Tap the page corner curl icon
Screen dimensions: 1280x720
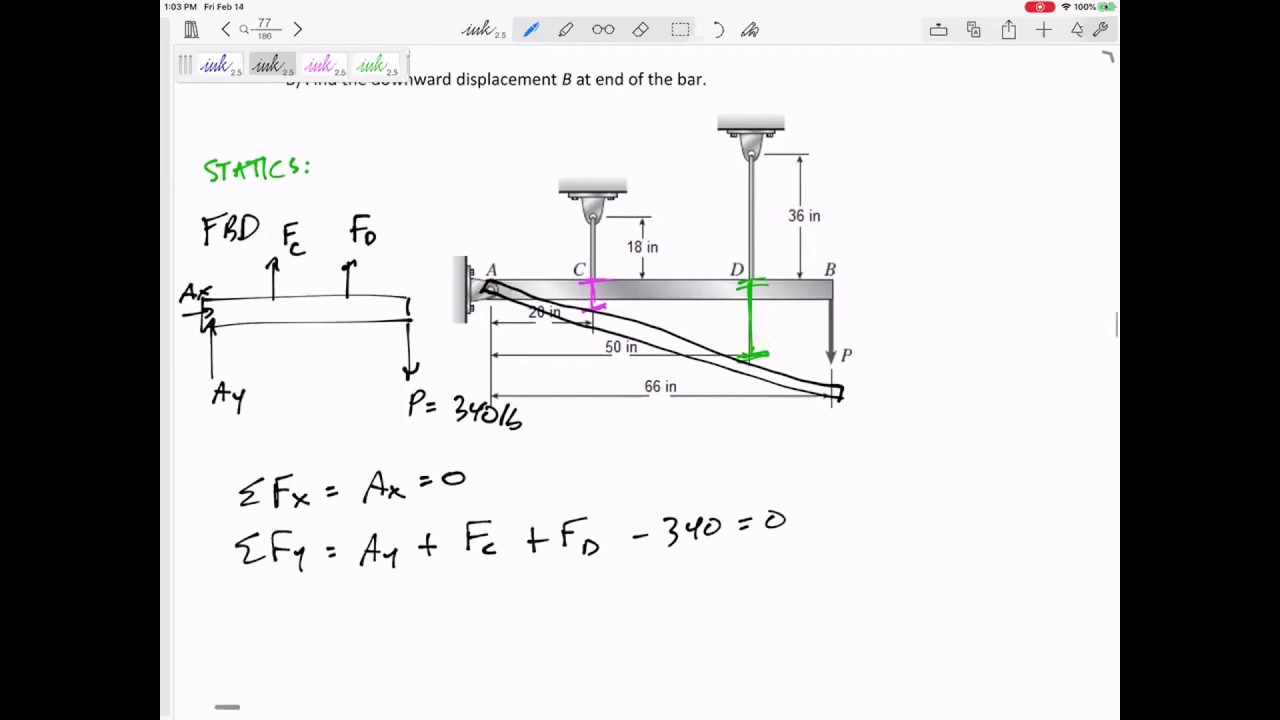click(1107, 57)
